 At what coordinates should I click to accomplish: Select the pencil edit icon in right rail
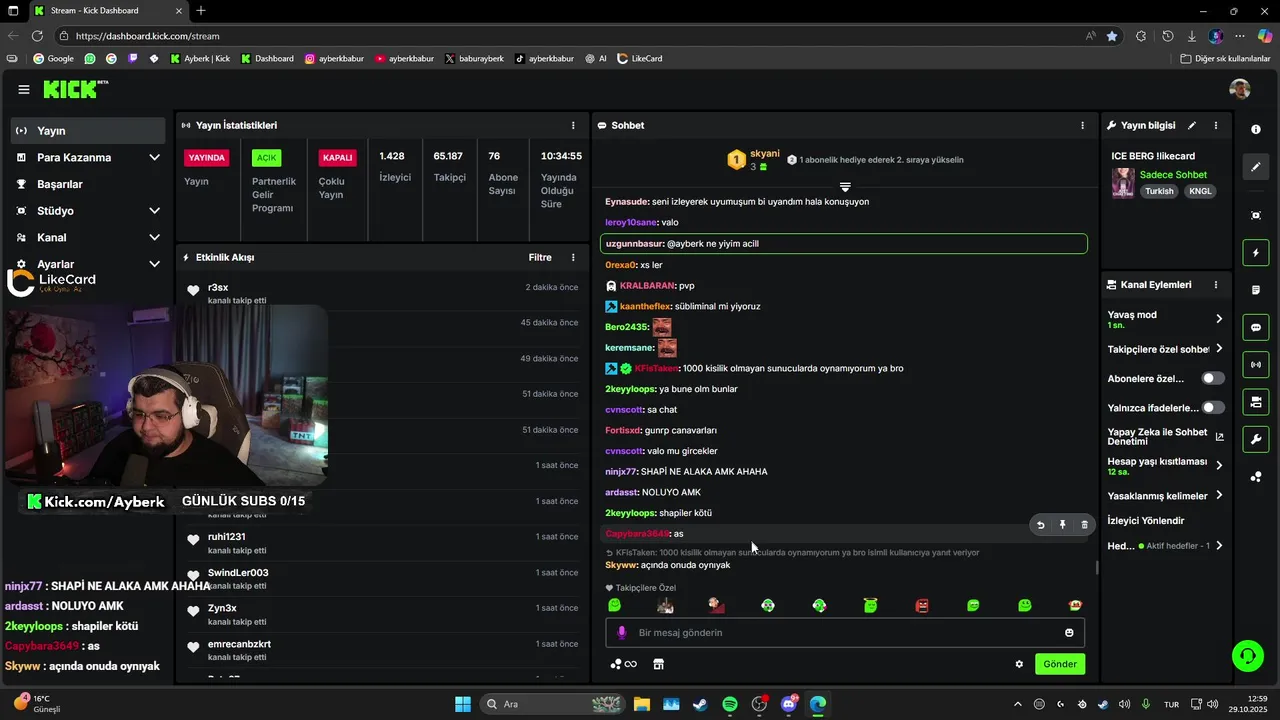click(x=1256, y=167)
